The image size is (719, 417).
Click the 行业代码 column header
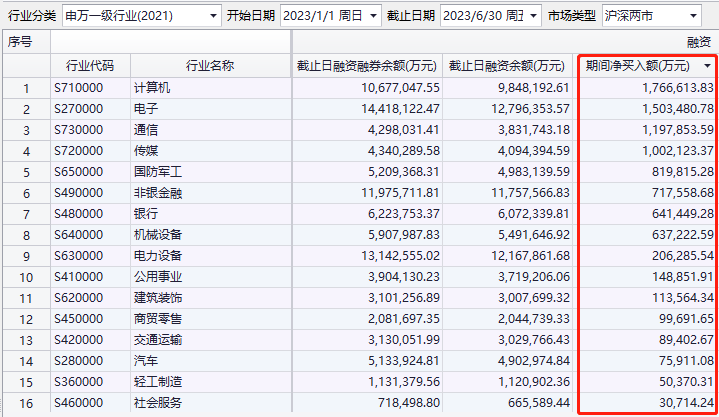coord(89,66)
